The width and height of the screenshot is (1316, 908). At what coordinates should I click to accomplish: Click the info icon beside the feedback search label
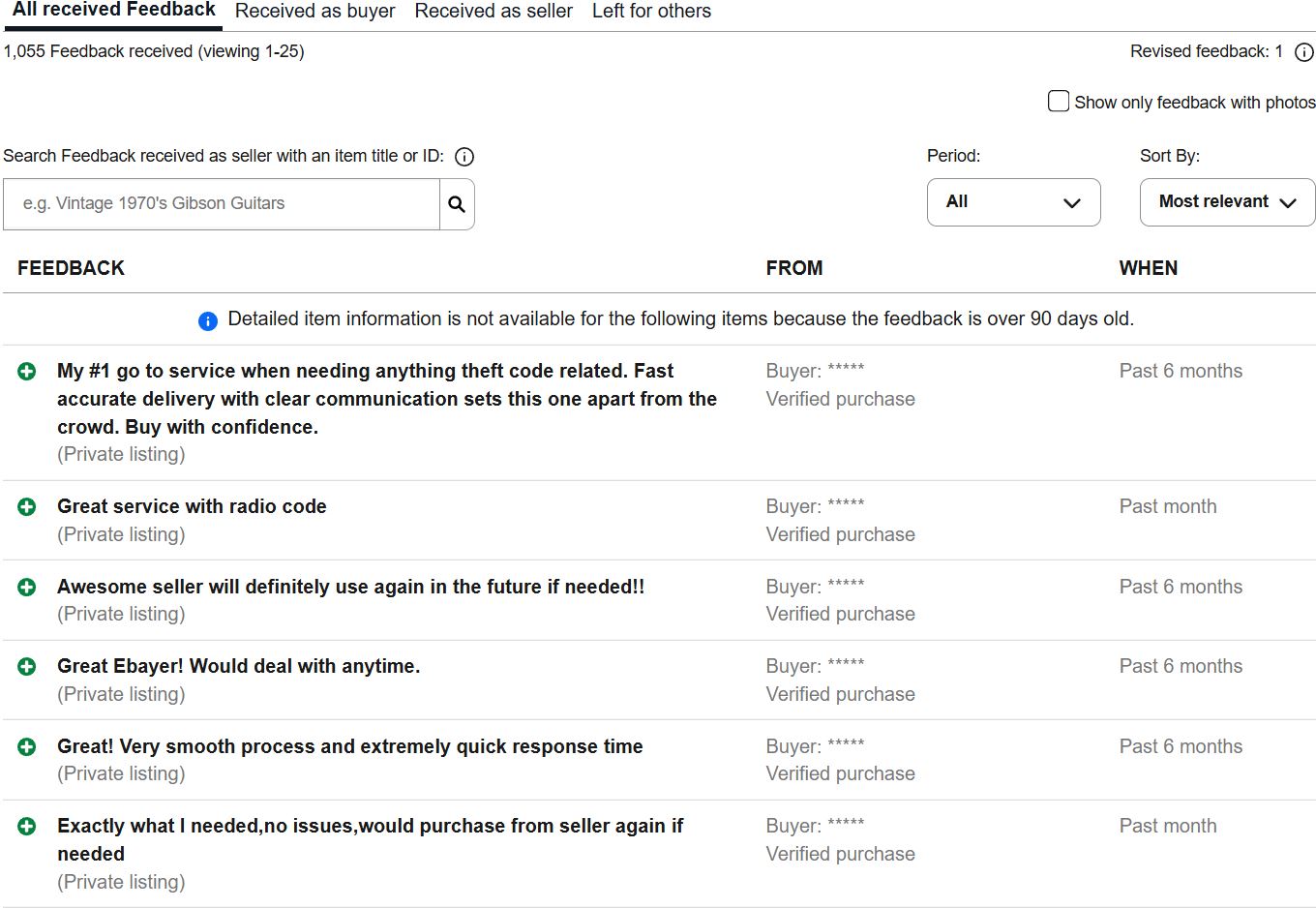tap(464, 156)
